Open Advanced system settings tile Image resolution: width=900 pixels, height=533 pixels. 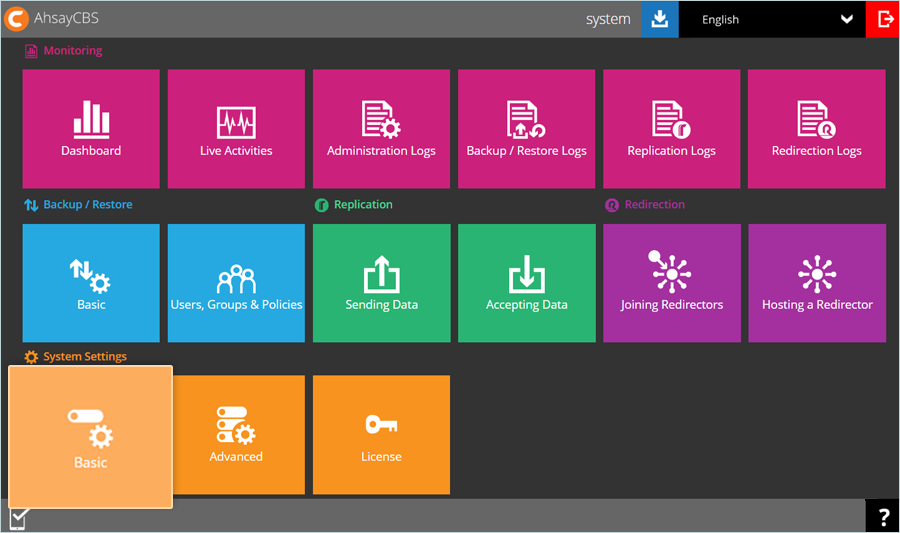(x=238, y=434)
